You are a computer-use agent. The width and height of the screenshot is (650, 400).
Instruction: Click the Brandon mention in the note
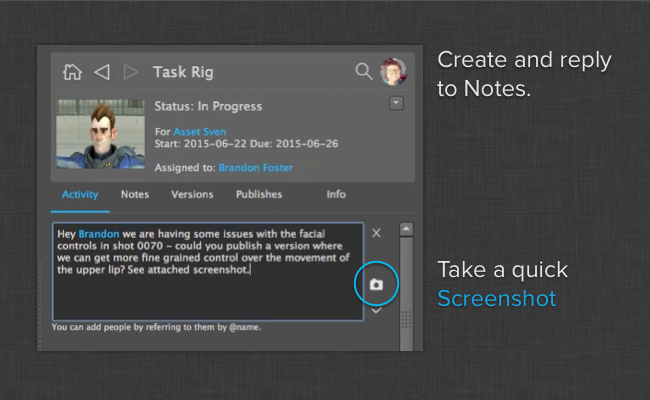coord(98,234)
